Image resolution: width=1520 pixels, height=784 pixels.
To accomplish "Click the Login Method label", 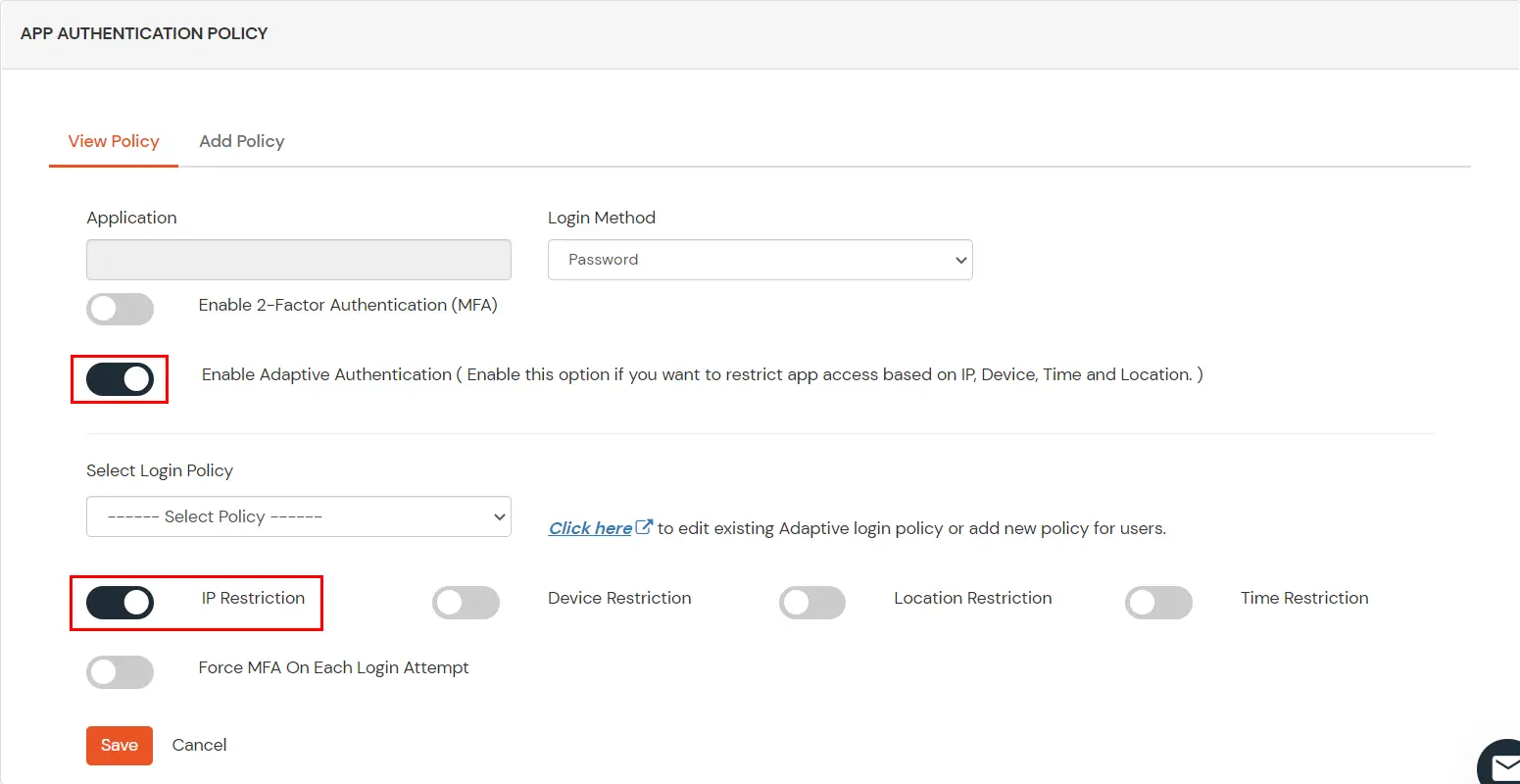I will coord(602,218).
